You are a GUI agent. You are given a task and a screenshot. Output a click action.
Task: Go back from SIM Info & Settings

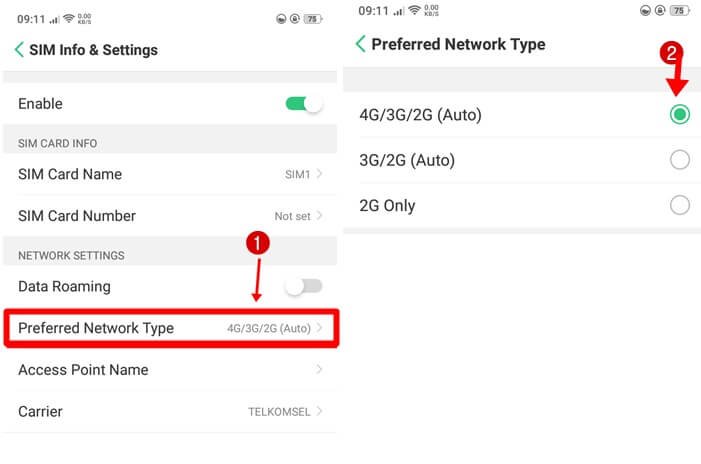19,50
